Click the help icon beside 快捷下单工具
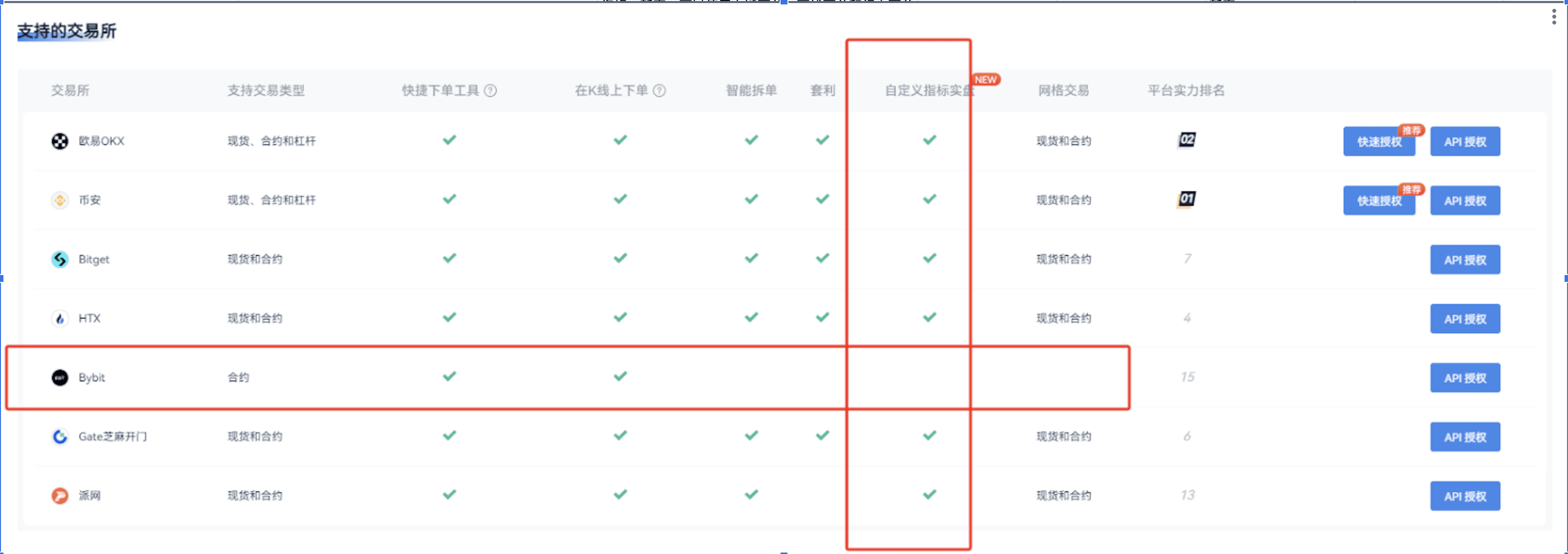This screenshot has width=1568, height=554. click(490, 91)
